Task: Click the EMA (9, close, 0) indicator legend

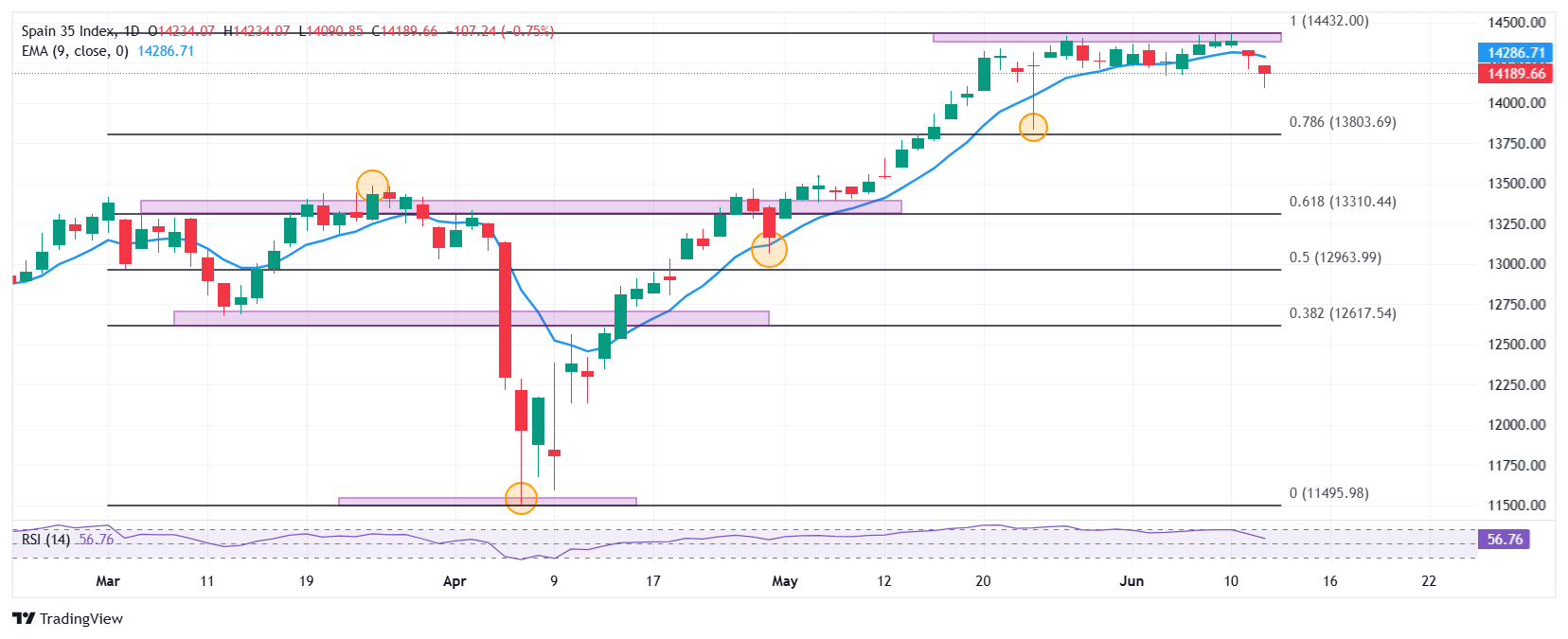Action: point(75,51)
